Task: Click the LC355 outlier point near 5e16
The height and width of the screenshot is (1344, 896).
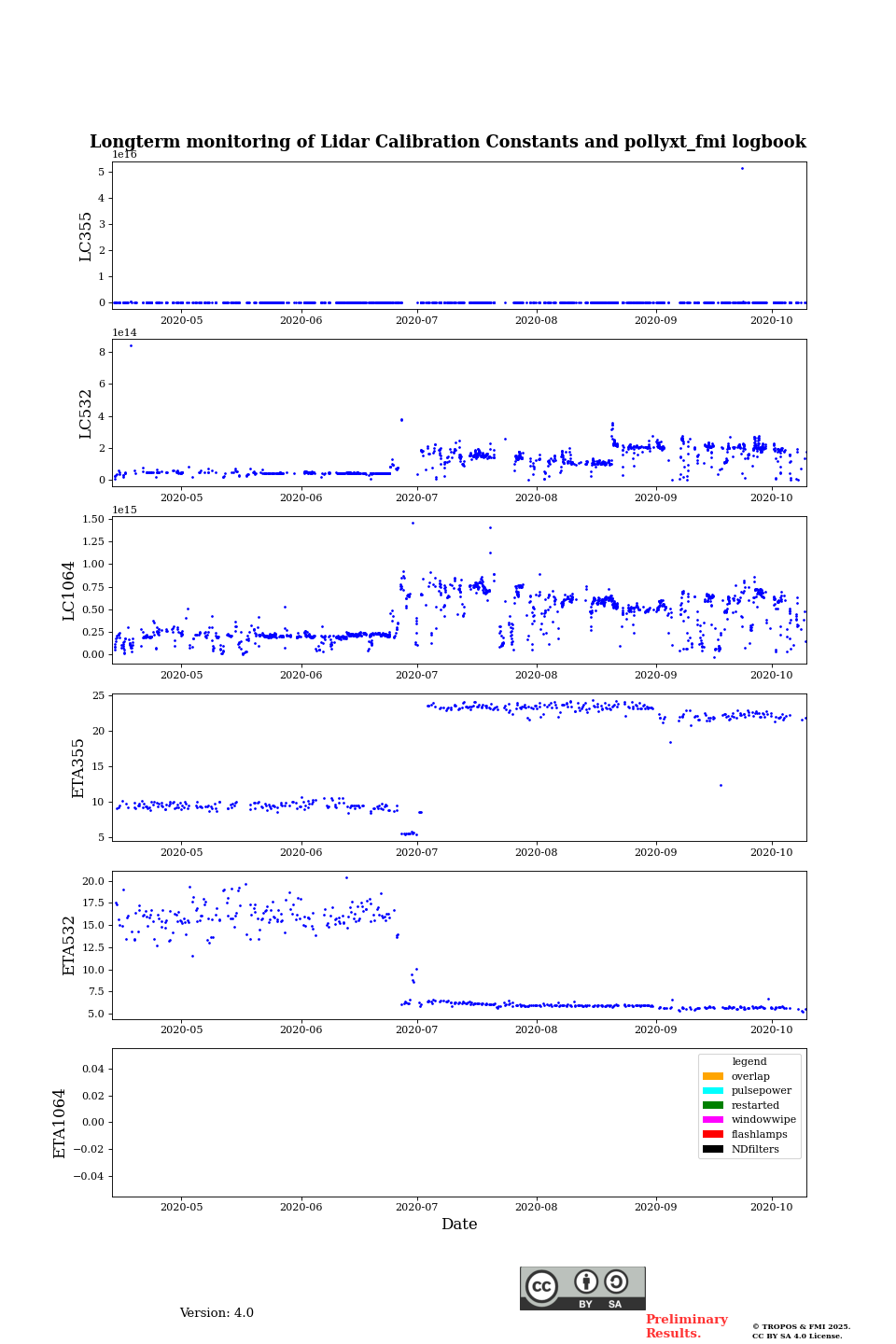Action: pos(742,168)
